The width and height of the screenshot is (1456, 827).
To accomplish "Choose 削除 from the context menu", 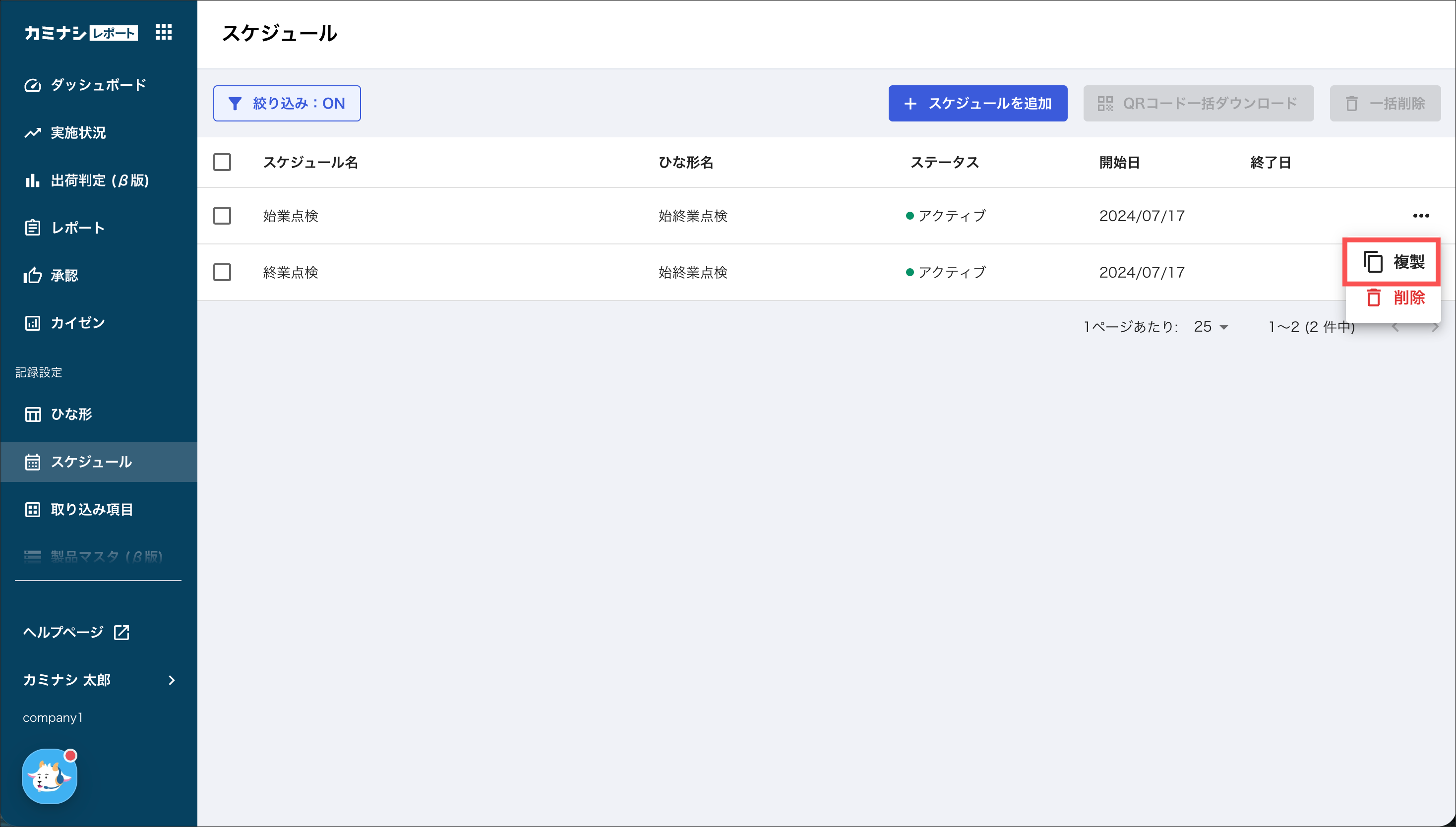I will pyautogui.click(x=1395, y=297).
